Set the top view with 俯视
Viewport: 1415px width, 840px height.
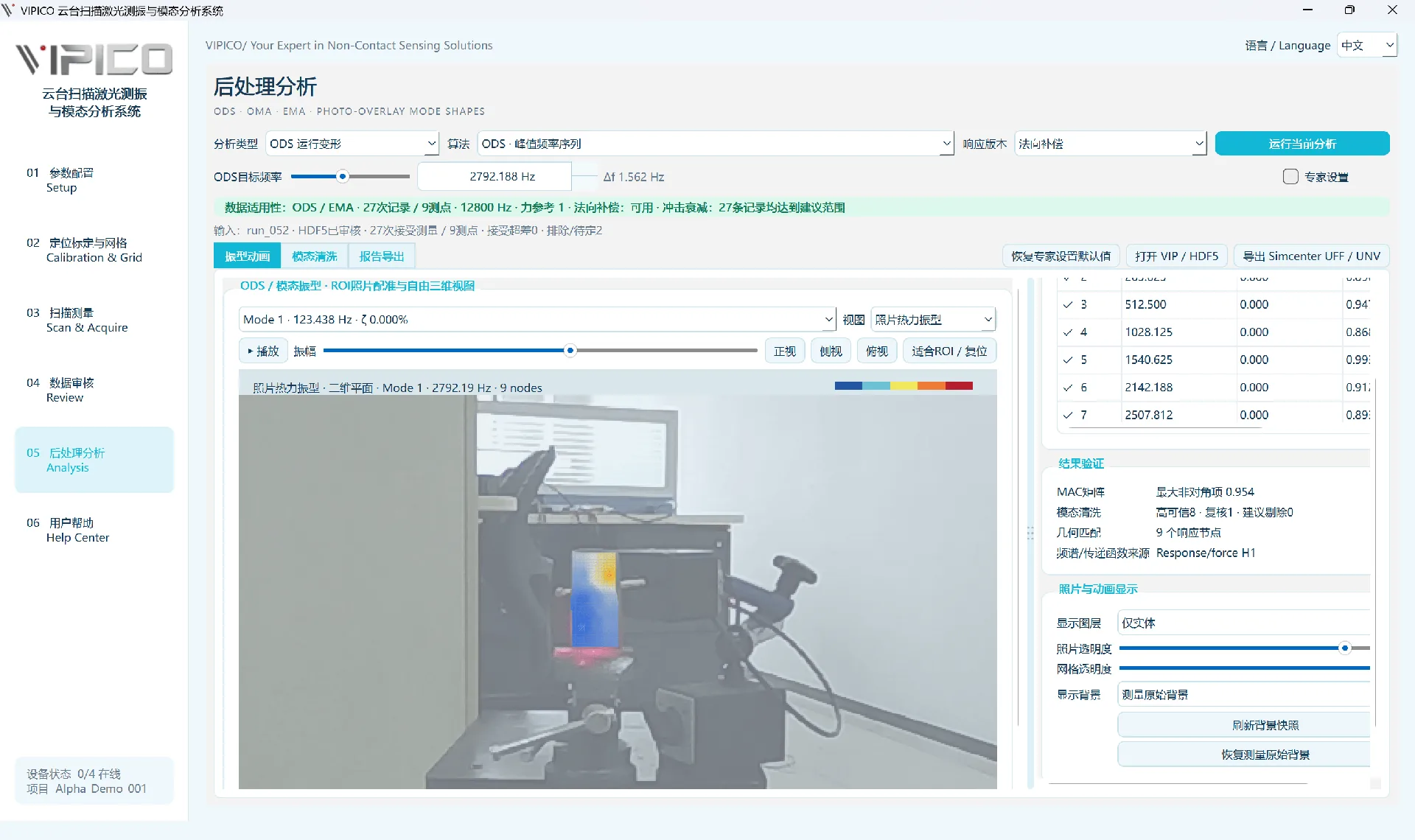click(877, 351)
